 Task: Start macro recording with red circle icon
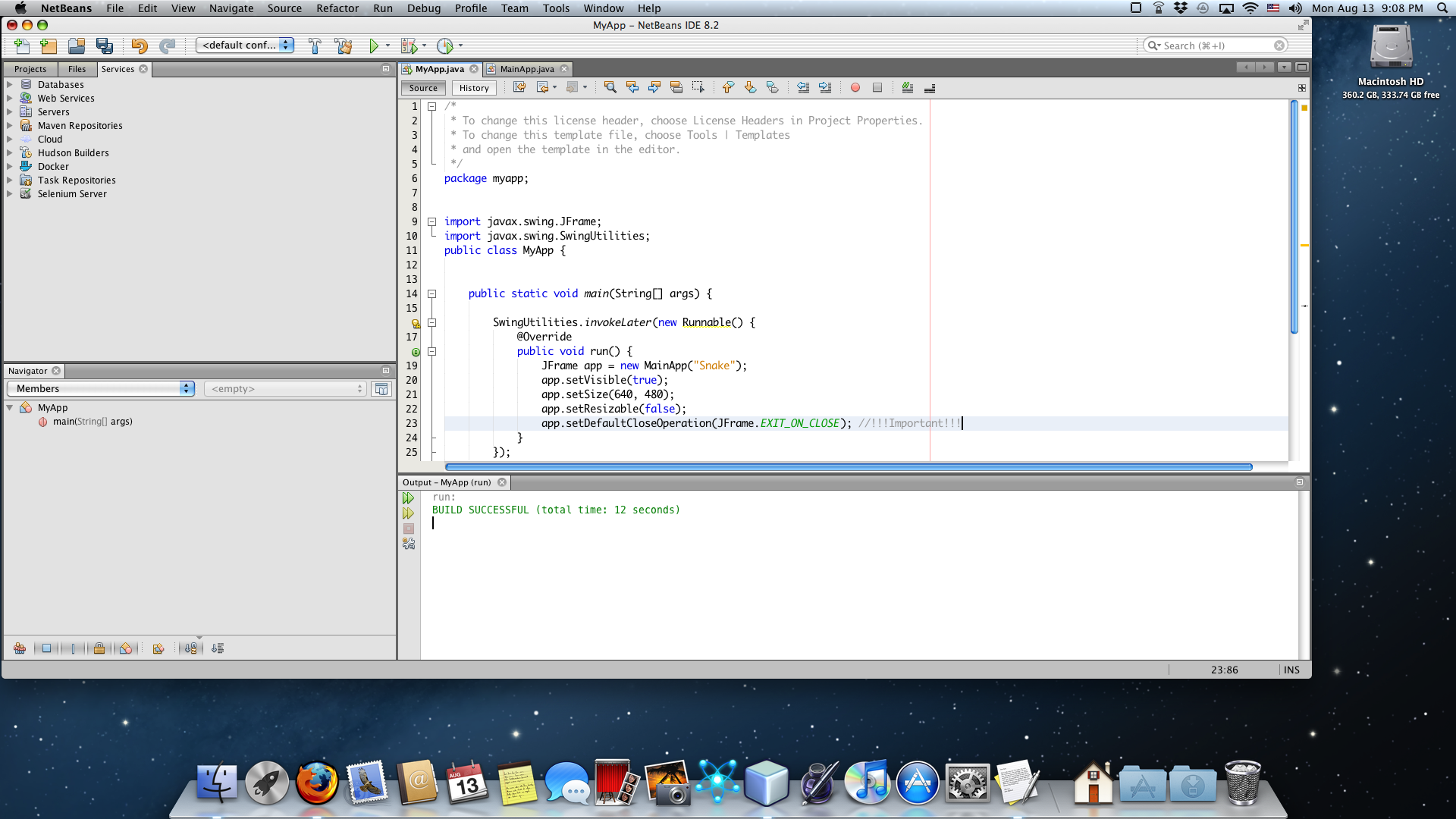pyautogui.click(x=855, y=87)
